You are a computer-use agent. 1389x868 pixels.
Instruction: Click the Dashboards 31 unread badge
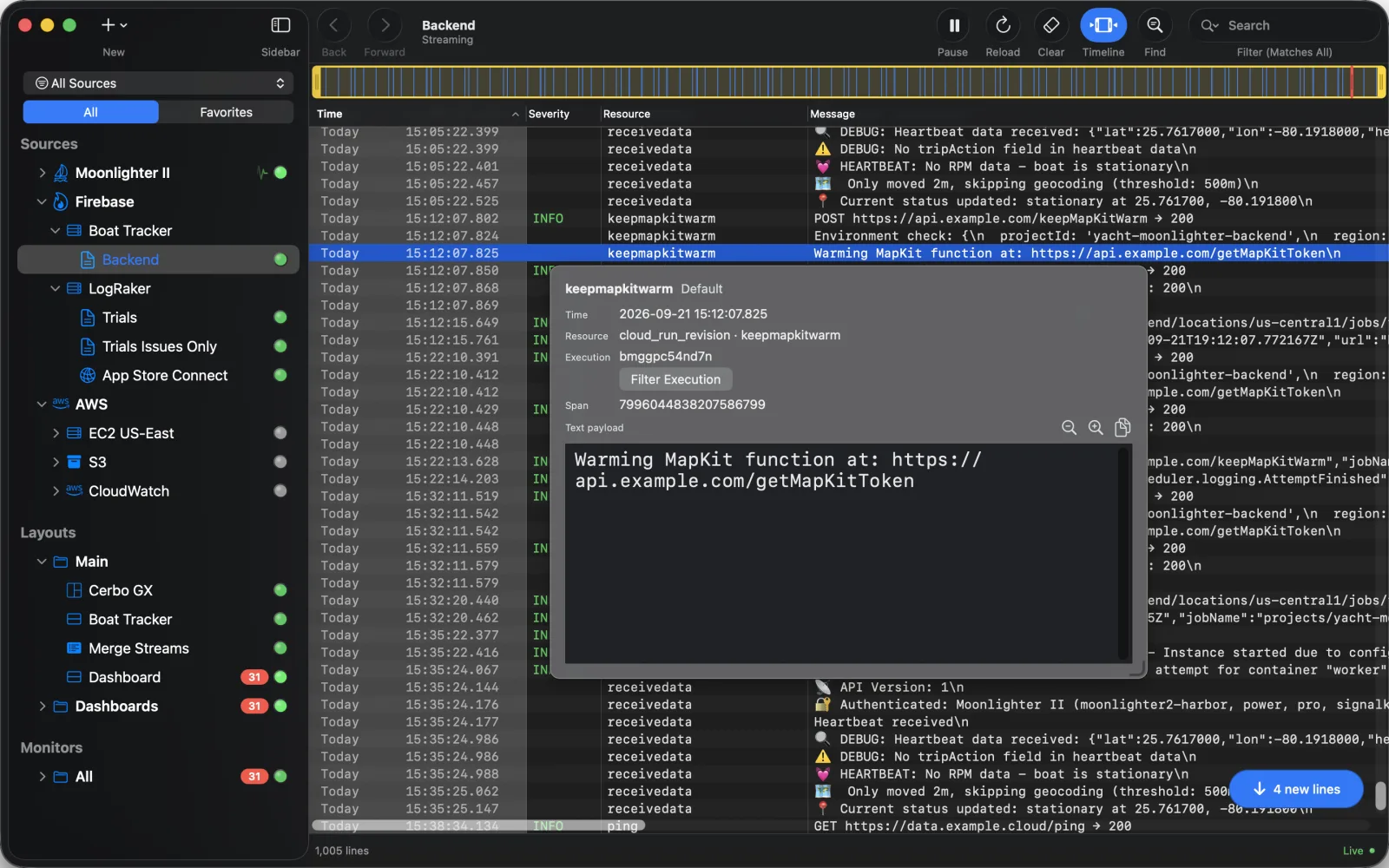254,707
